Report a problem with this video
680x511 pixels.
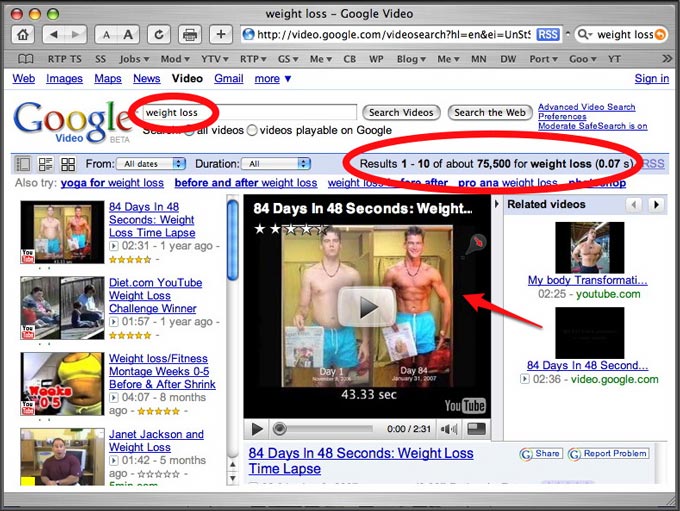[x=608, y=454]
